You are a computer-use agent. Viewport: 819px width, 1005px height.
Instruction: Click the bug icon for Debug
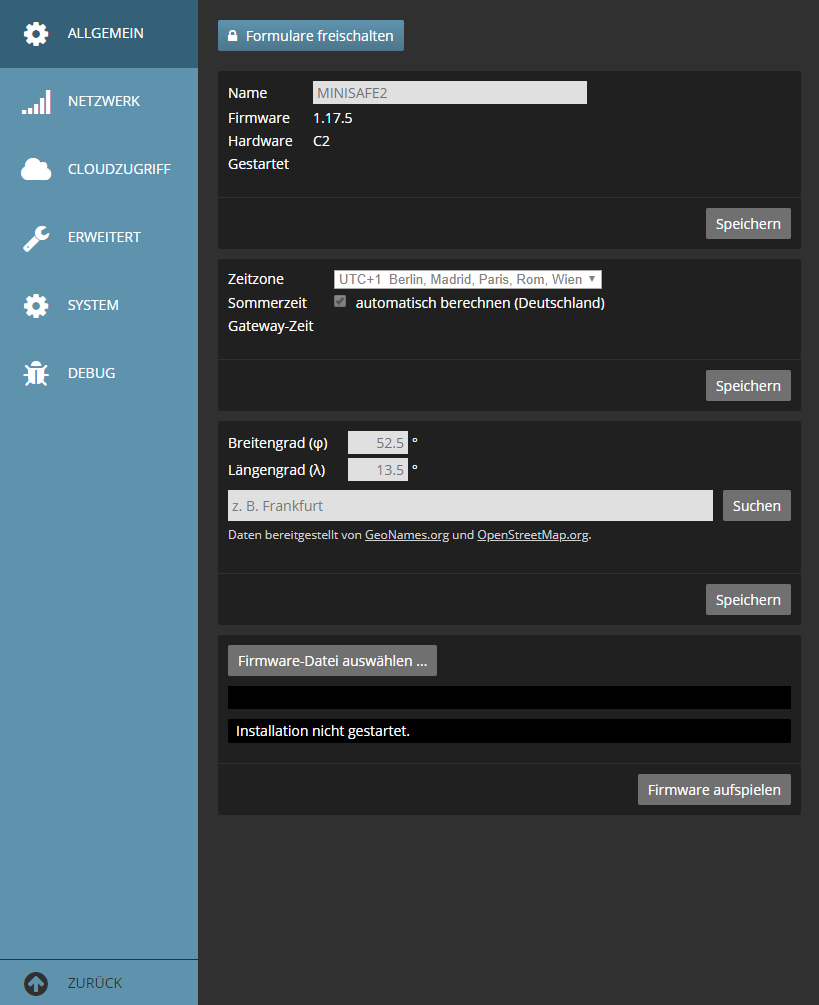(x=36, y=374)
